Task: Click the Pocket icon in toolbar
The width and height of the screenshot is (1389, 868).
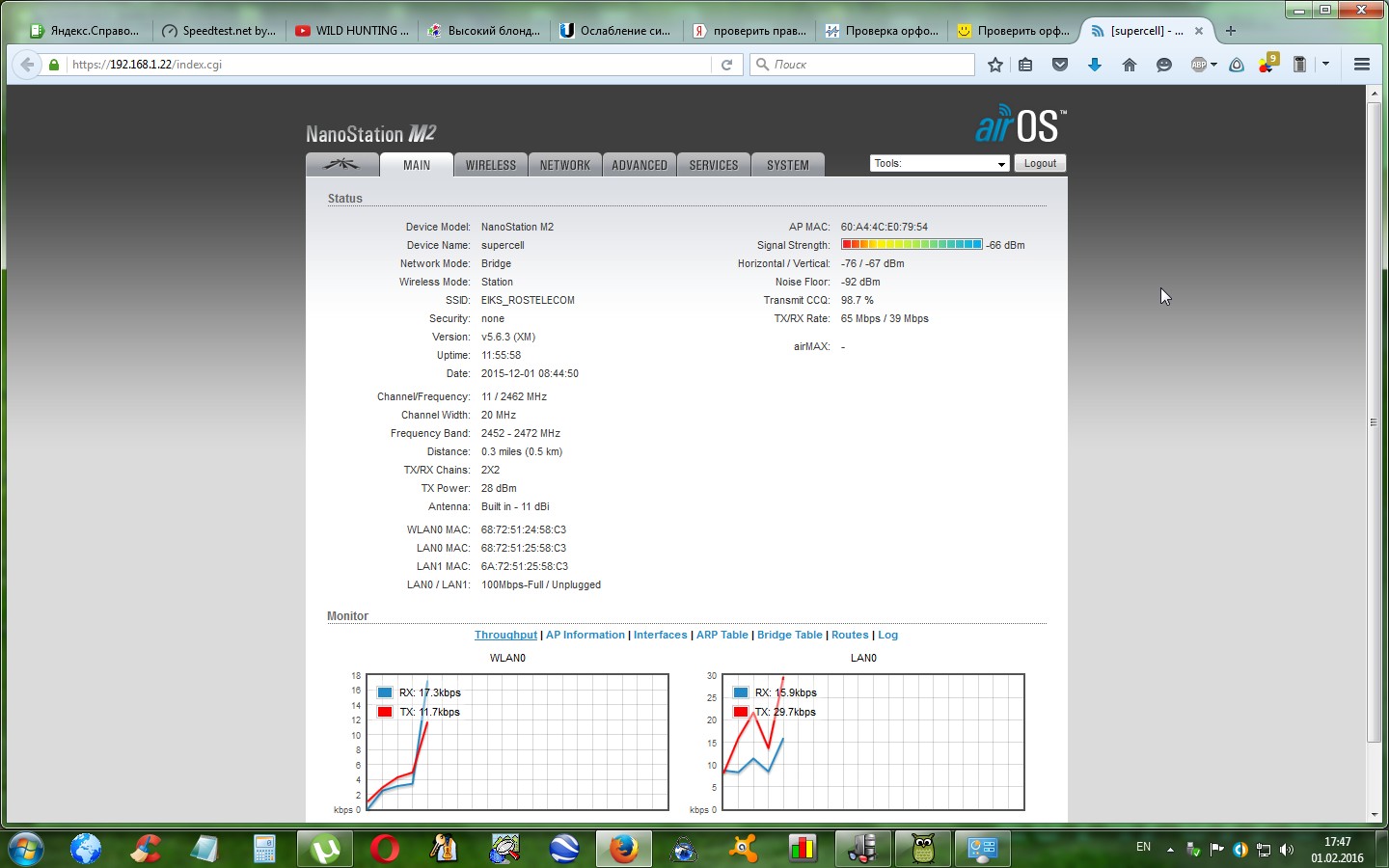Action: click(1060, 65)
